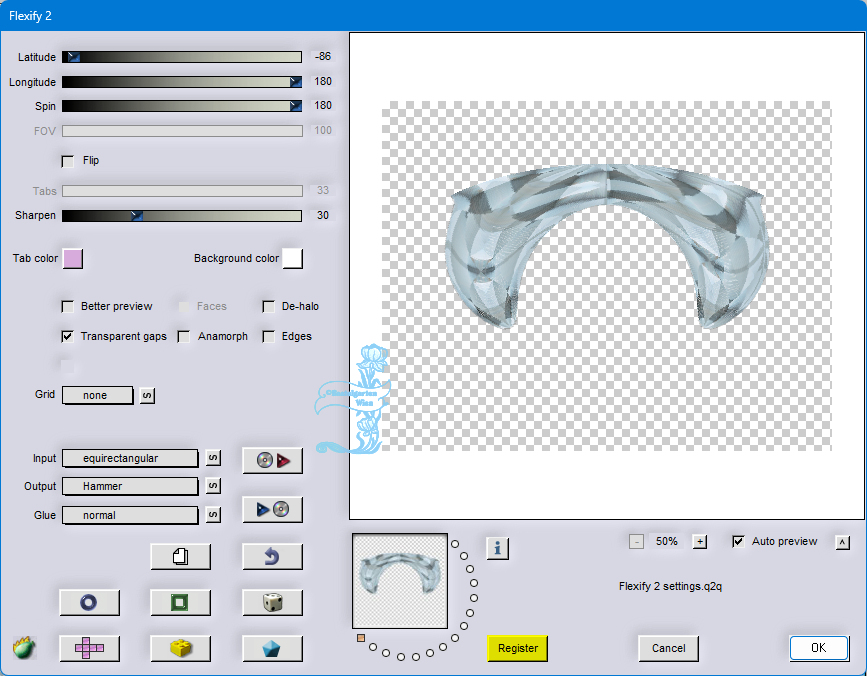
Task: Click the Register button
Action: [518, 648]
